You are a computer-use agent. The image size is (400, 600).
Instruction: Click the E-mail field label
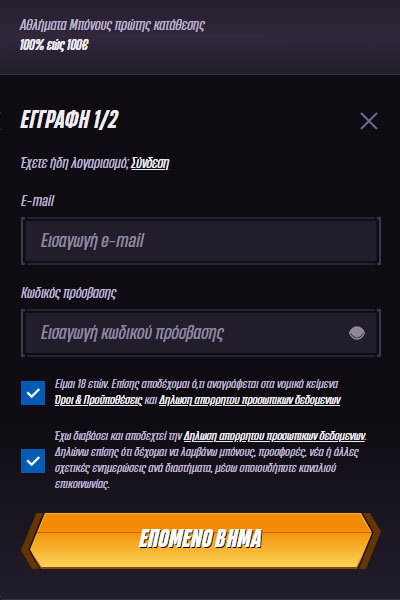(38, 201)
